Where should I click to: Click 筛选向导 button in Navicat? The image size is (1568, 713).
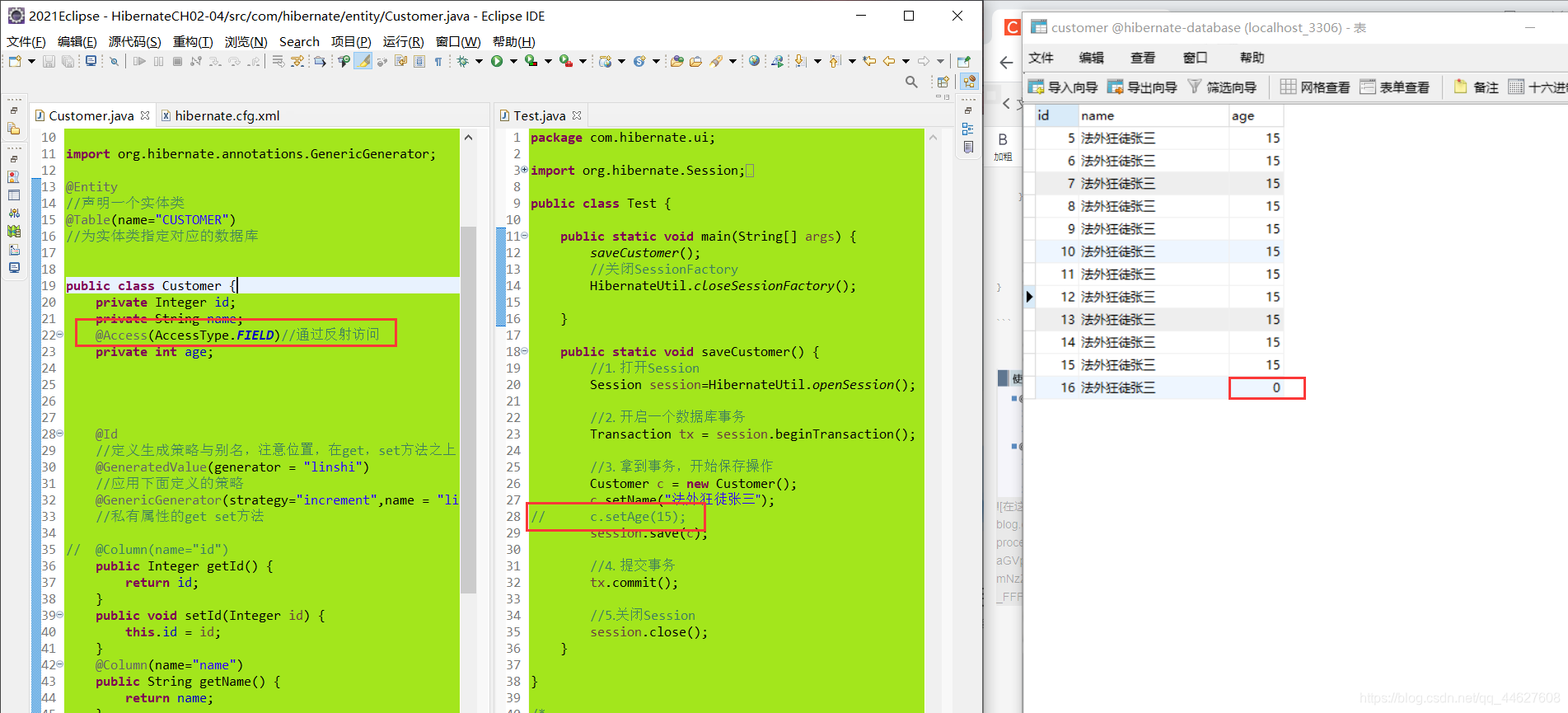1222,87
